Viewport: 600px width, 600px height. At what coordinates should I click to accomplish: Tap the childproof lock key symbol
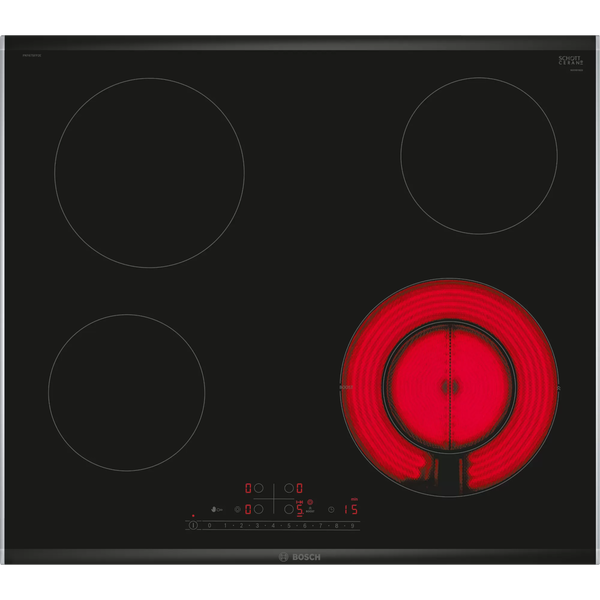[216, 509]
